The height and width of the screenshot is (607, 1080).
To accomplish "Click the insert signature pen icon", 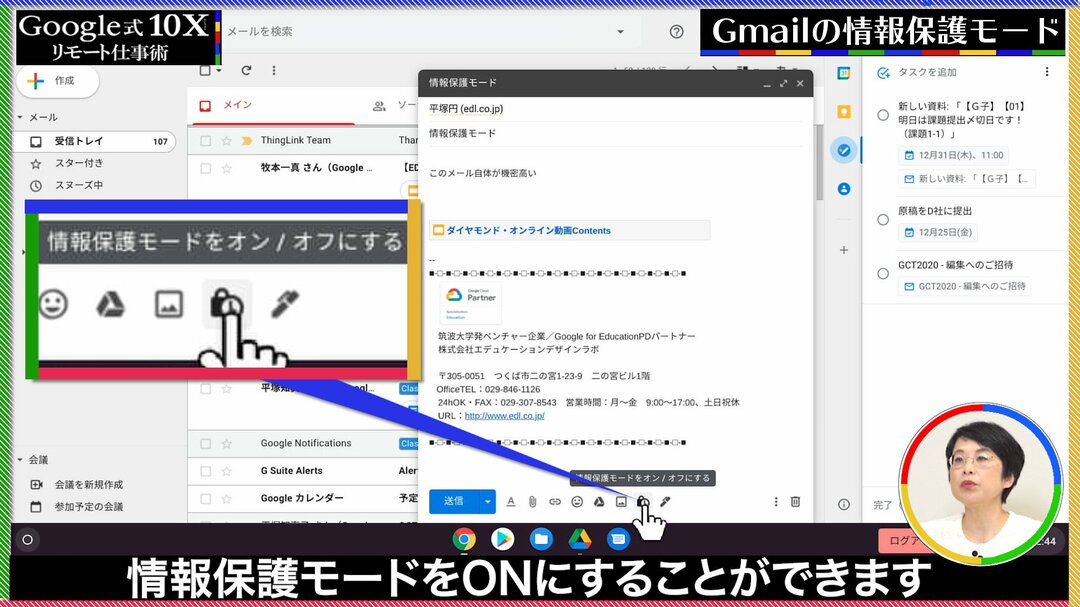I will pyautogui.click(x=665, y=502).
